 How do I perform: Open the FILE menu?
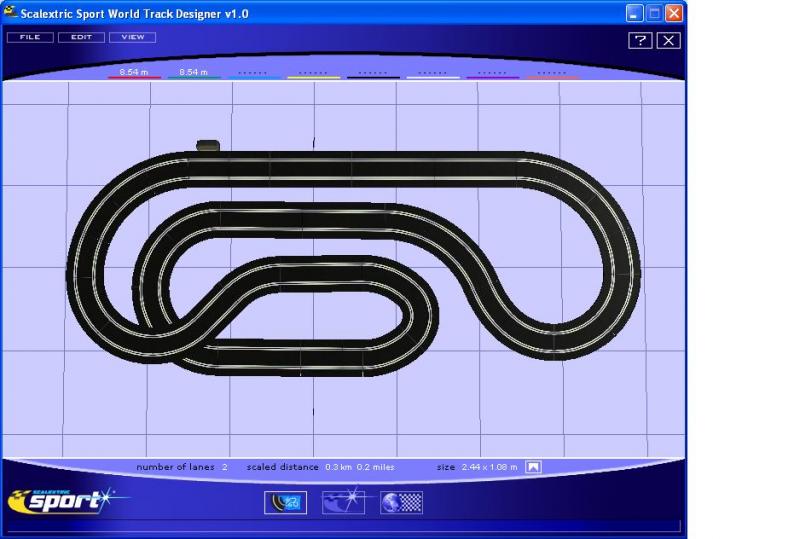point(30,37)
